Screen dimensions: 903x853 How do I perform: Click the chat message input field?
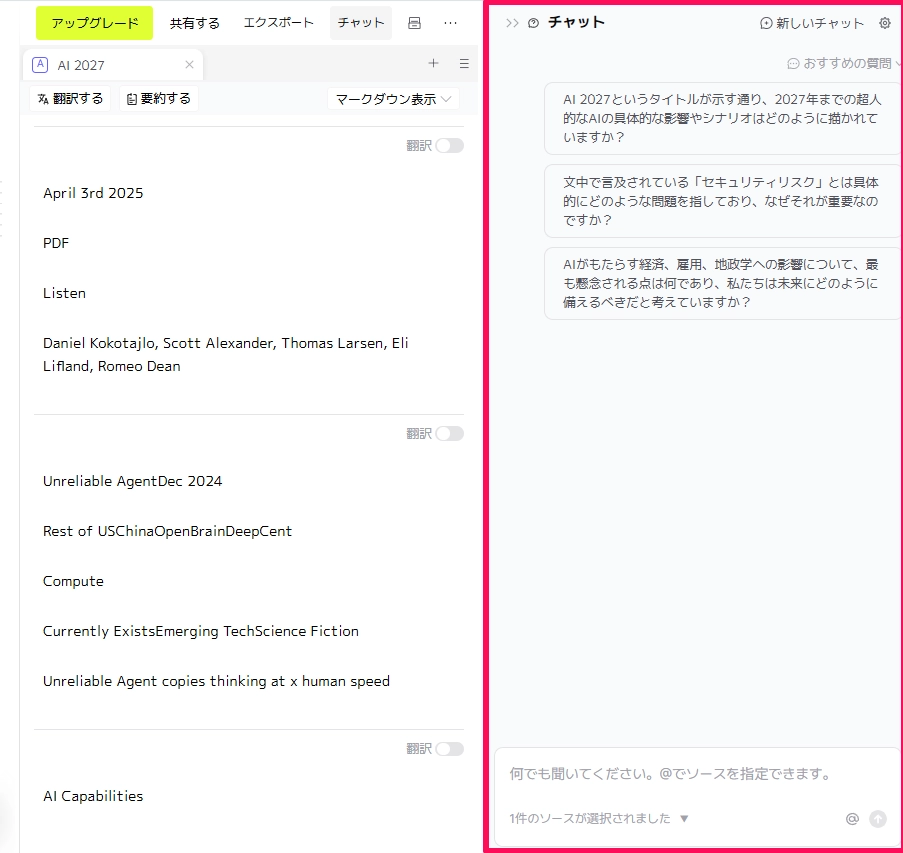tap(690, 774)
